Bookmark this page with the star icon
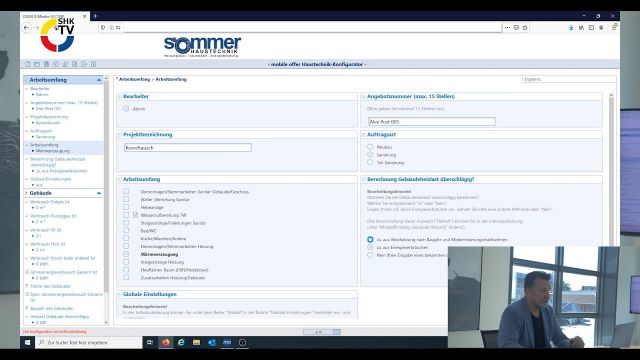 point(525,28)
